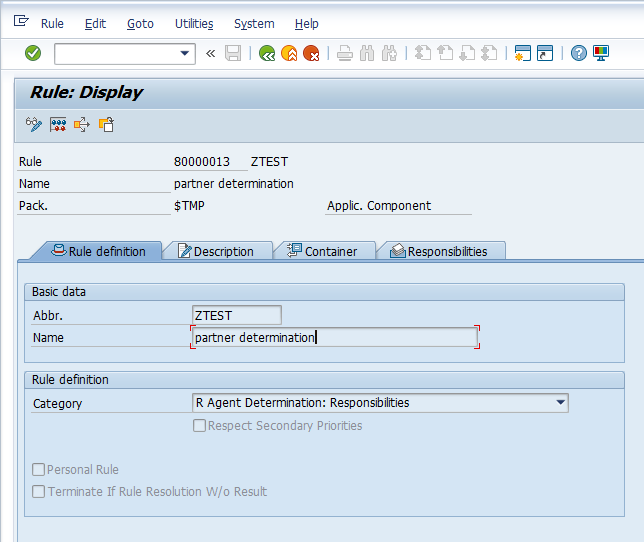Click the Last Page icon
644x542 pixels.
tap(489, 53)
